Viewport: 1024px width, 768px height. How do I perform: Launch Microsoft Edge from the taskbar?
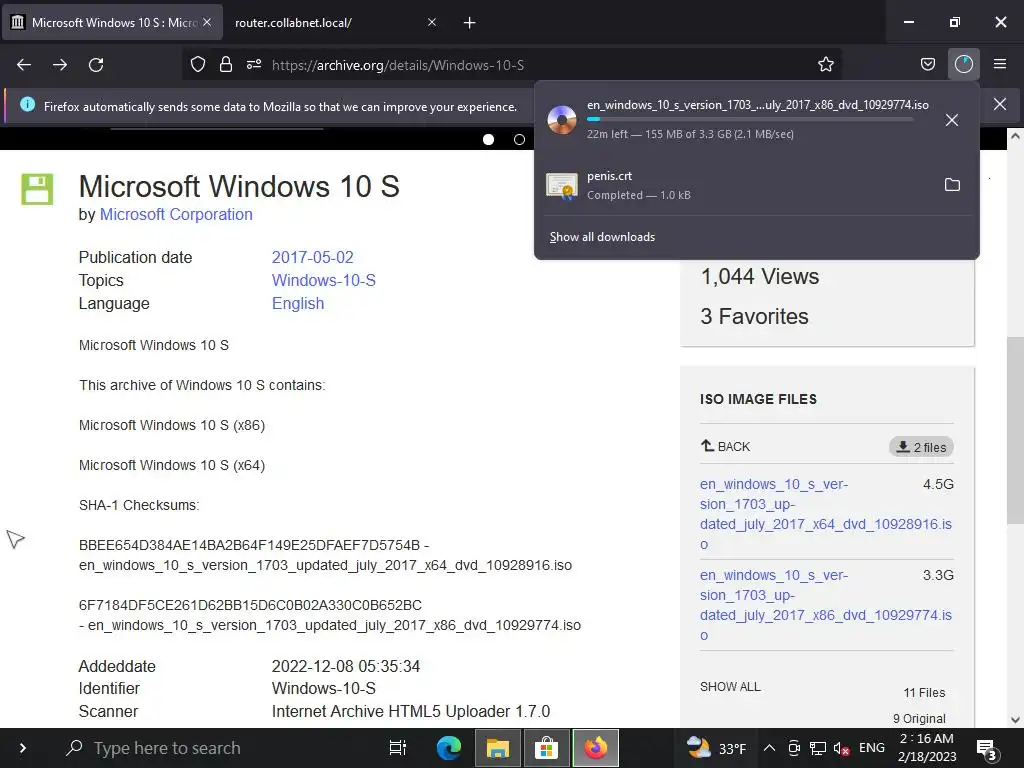coord(449,748)
